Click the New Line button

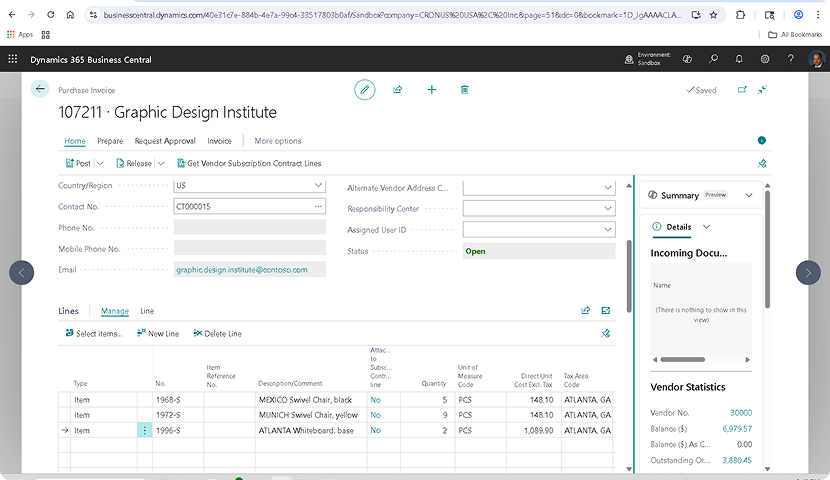[x=156, y=333]
